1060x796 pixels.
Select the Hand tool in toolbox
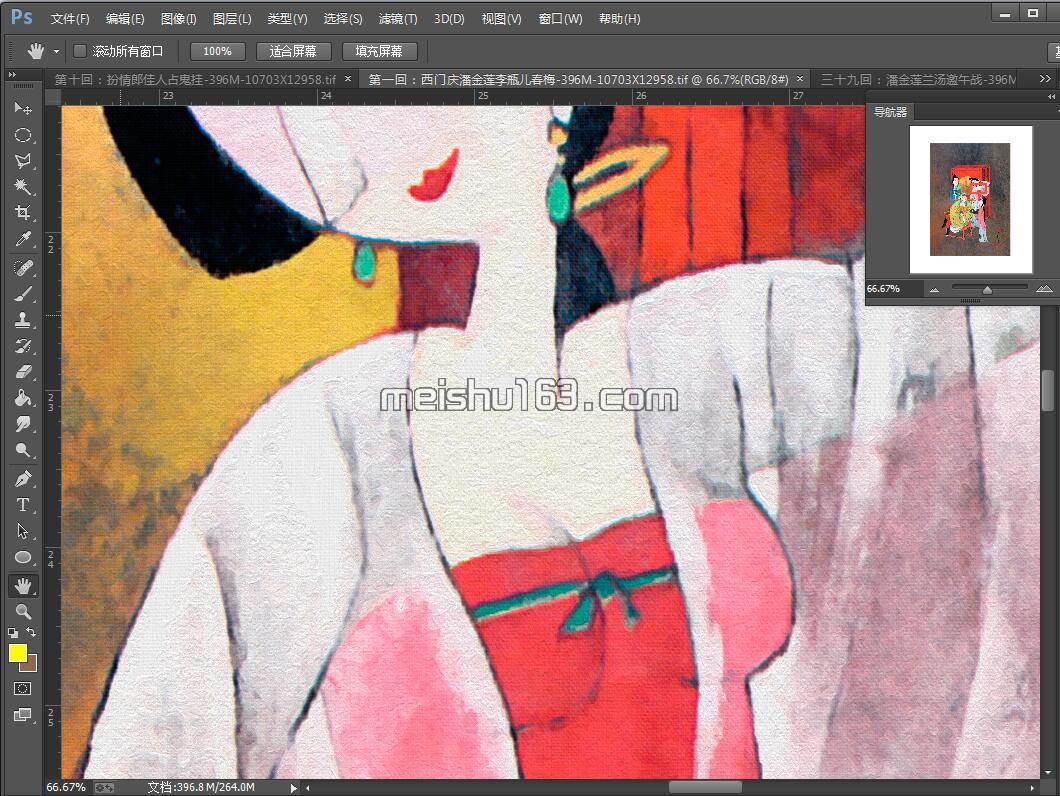(x=22, y=586)
